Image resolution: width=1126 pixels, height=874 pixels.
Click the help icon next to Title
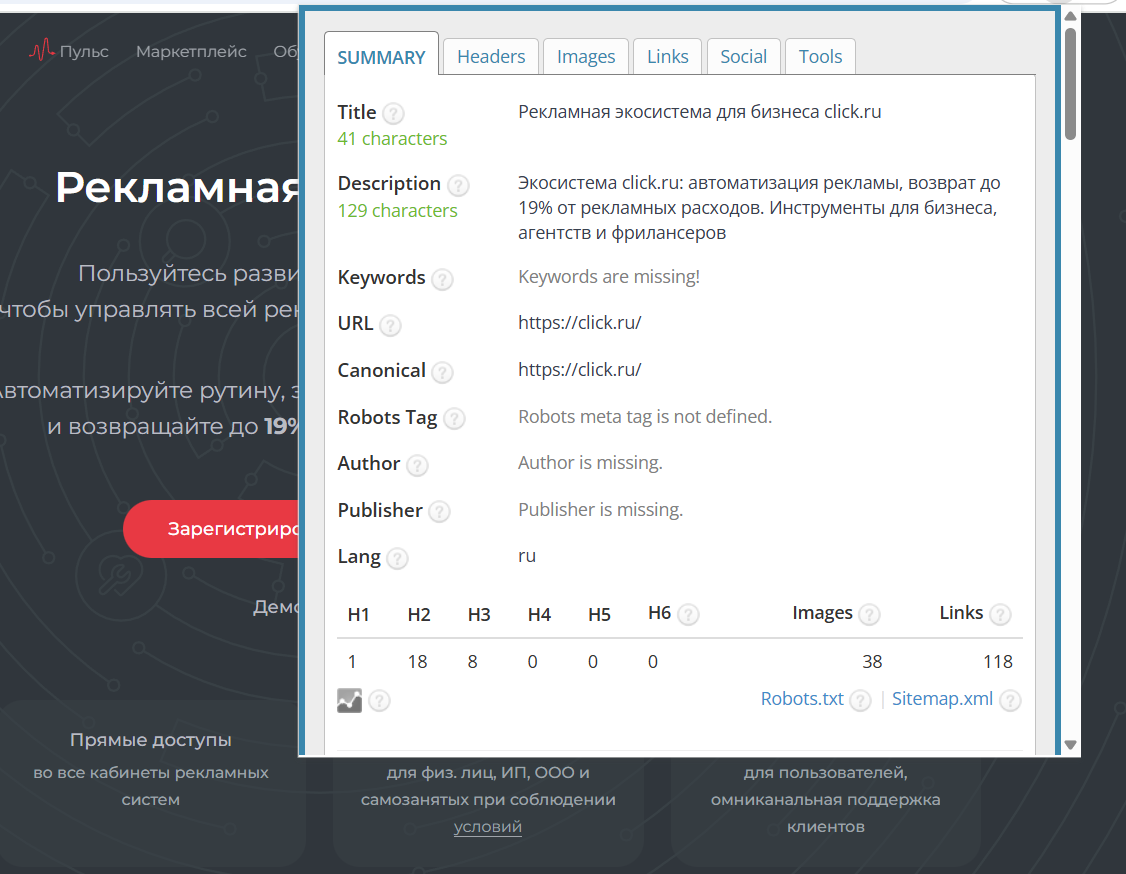394,114
